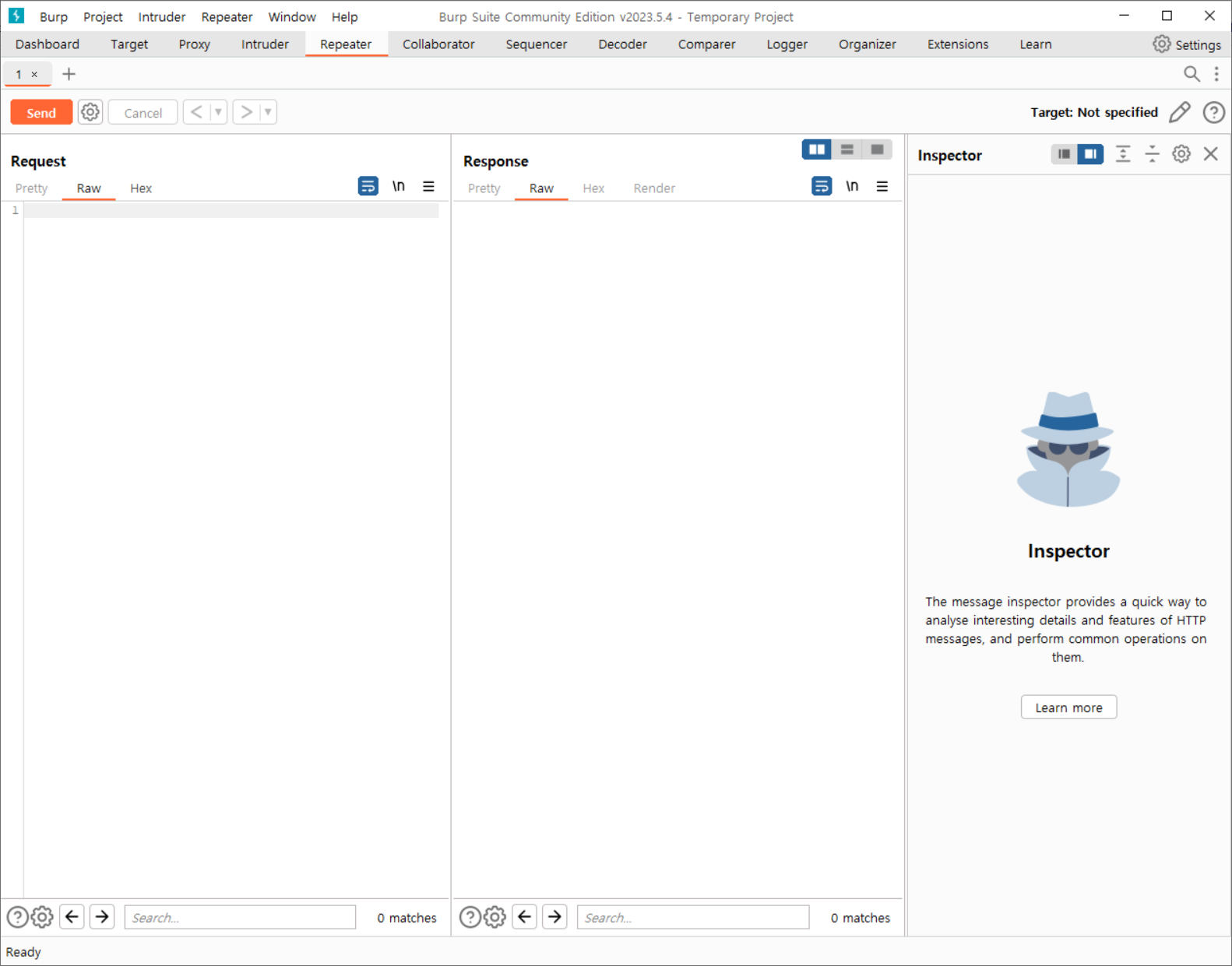The width and height of the screenshot is (1232, 966).
Task: Select Response Hex view
Action: (x=593, y=188)
